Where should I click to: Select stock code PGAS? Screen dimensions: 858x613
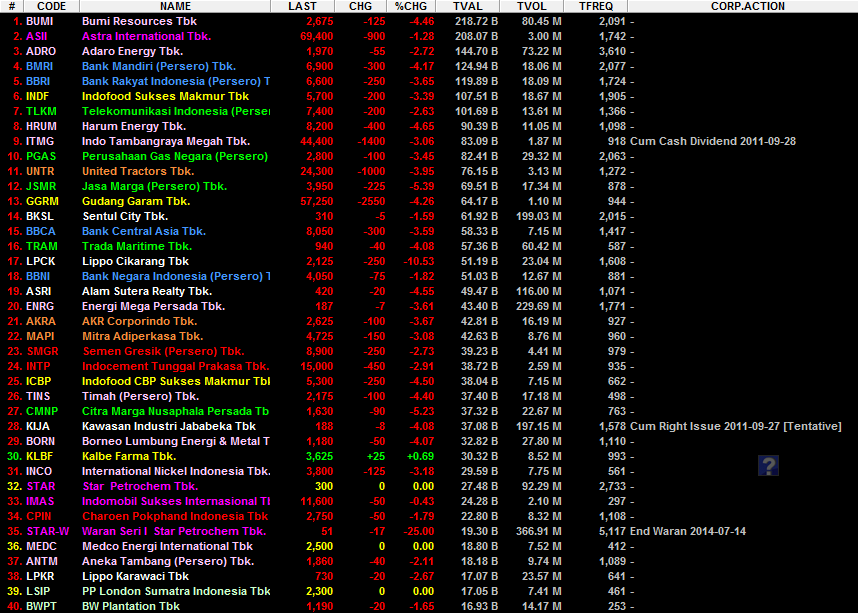coord(41,156)
